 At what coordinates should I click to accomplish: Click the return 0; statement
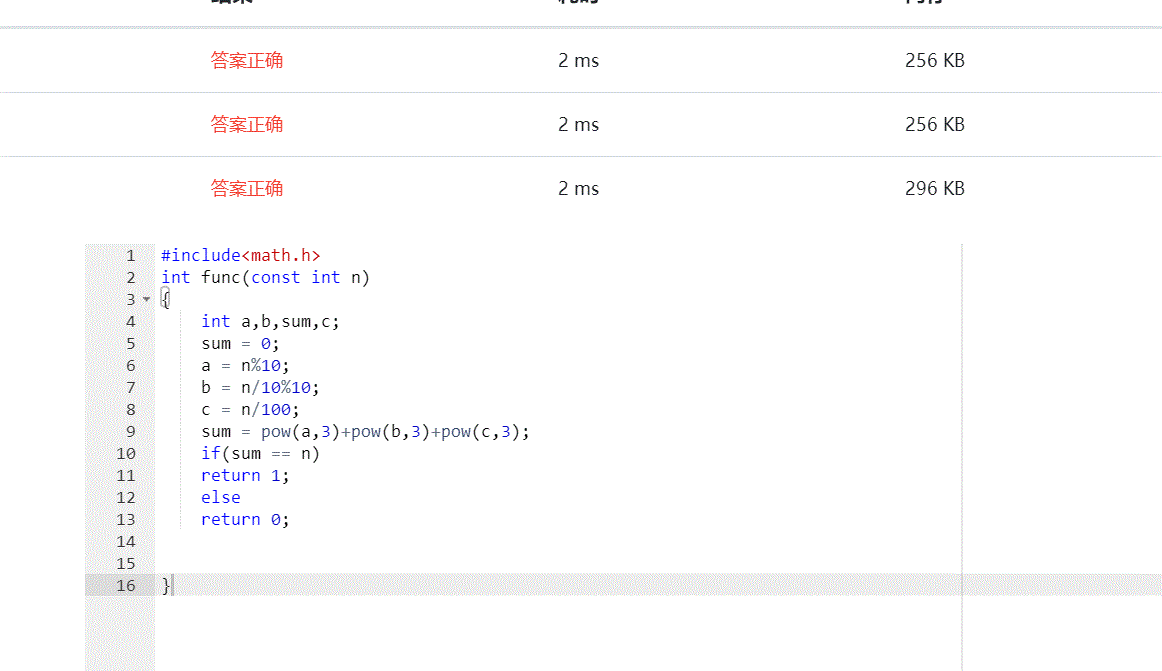click(x=244, y=520)
